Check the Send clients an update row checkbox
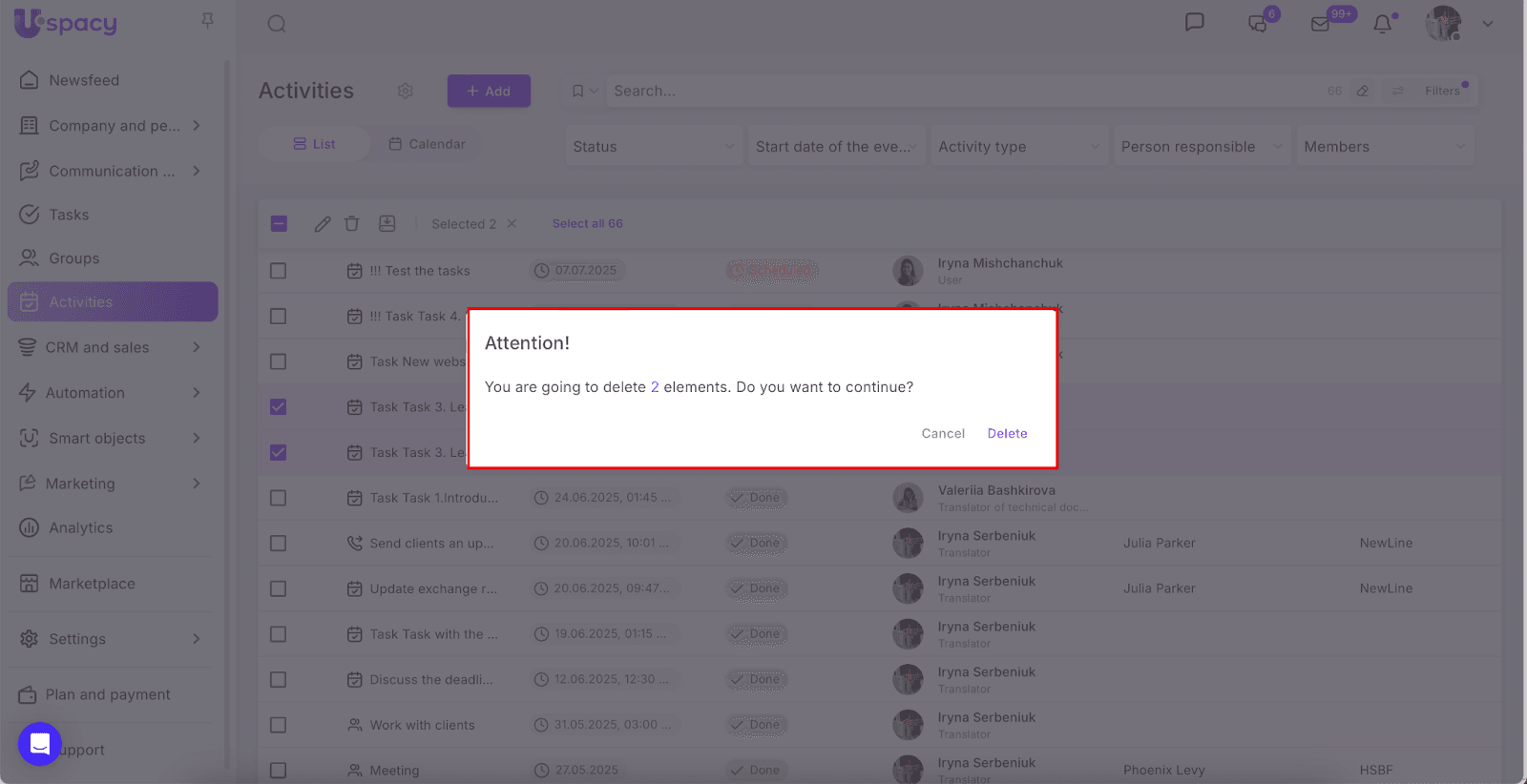This screenshot has height=784, width=1527. point(278,544)
